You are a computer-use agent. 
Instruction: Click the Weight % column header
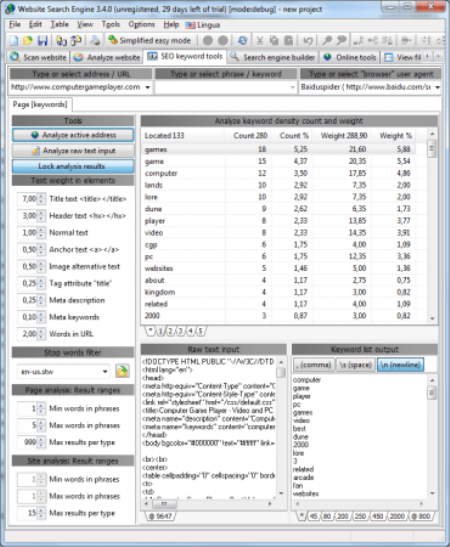(393, 136)
